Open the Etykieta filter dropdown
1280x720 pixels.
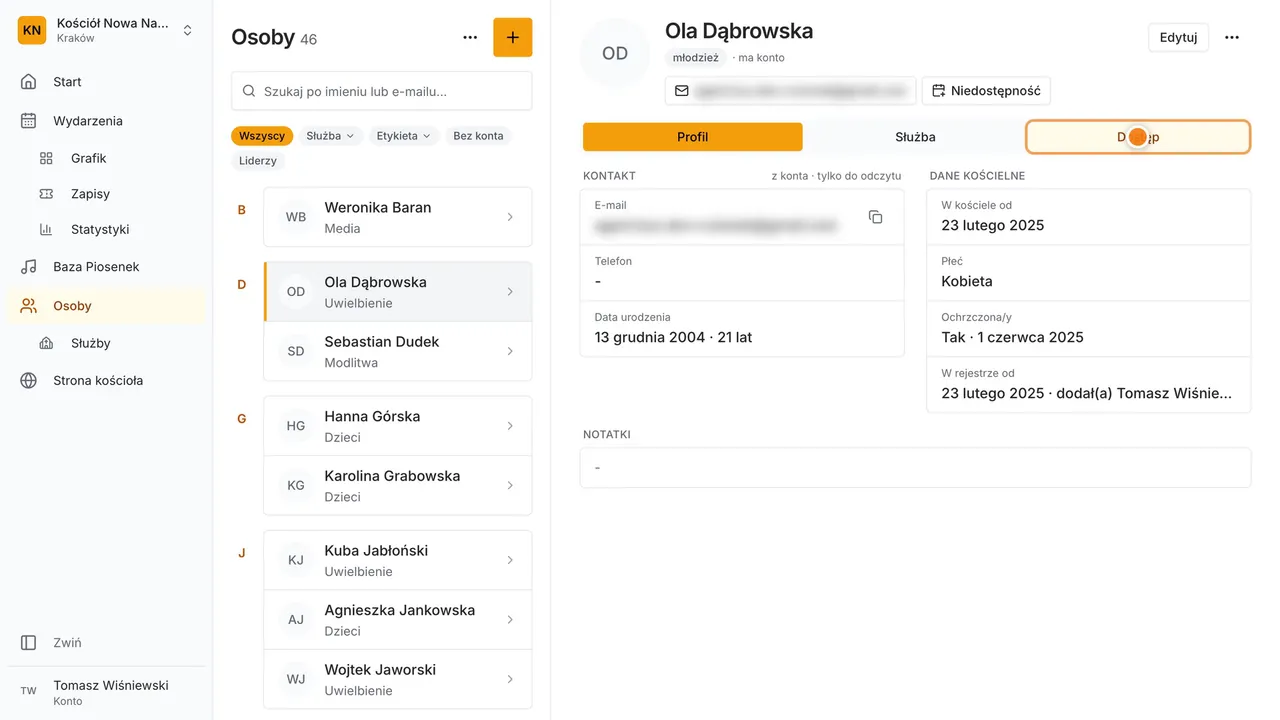404,136
